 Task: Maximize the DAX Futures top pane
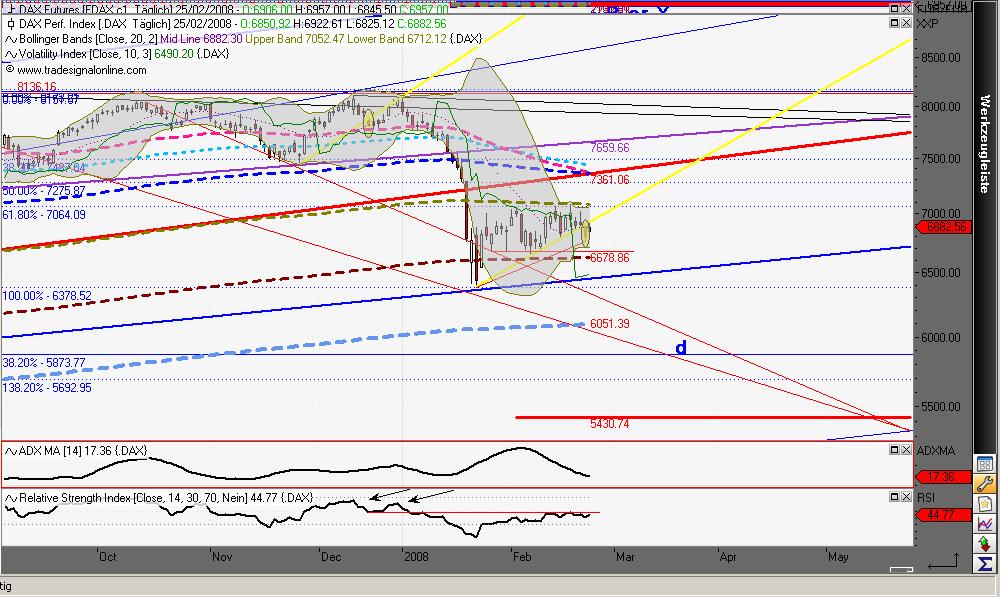(894, 8)
